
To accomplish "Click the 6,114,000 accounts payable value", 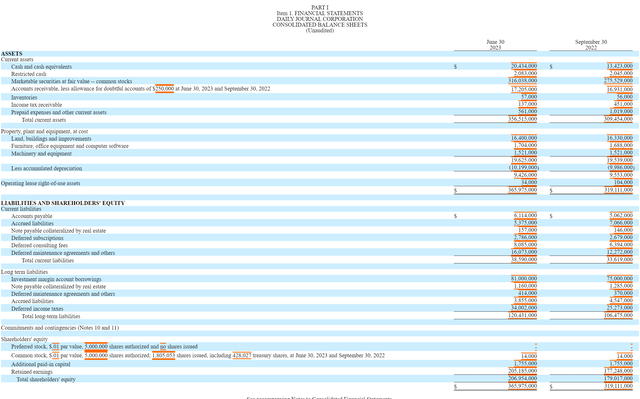I will (x=525, y=215).
